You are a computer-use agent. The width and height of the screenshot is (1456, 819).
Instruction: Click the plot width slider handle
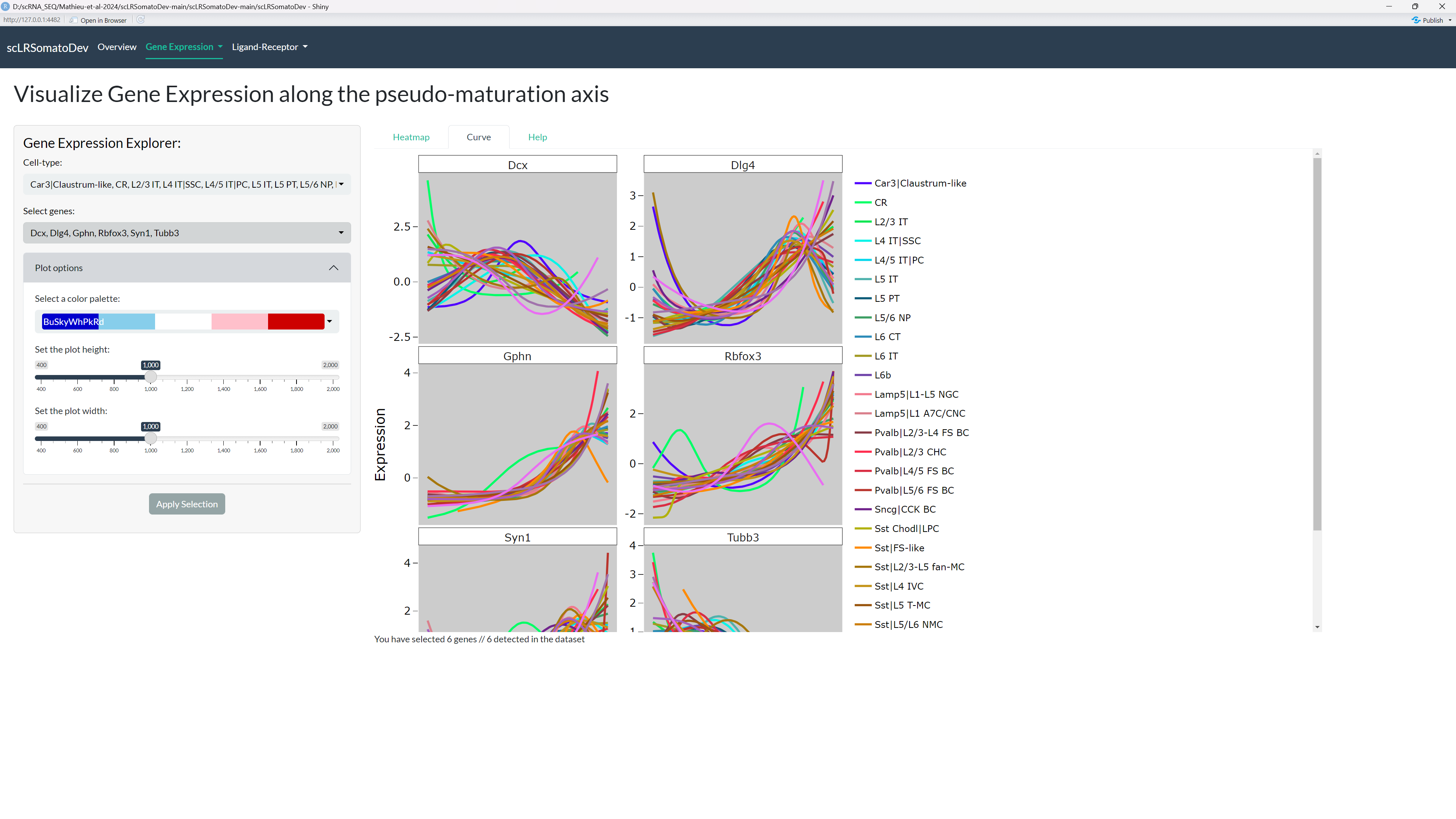click(151, 439)
